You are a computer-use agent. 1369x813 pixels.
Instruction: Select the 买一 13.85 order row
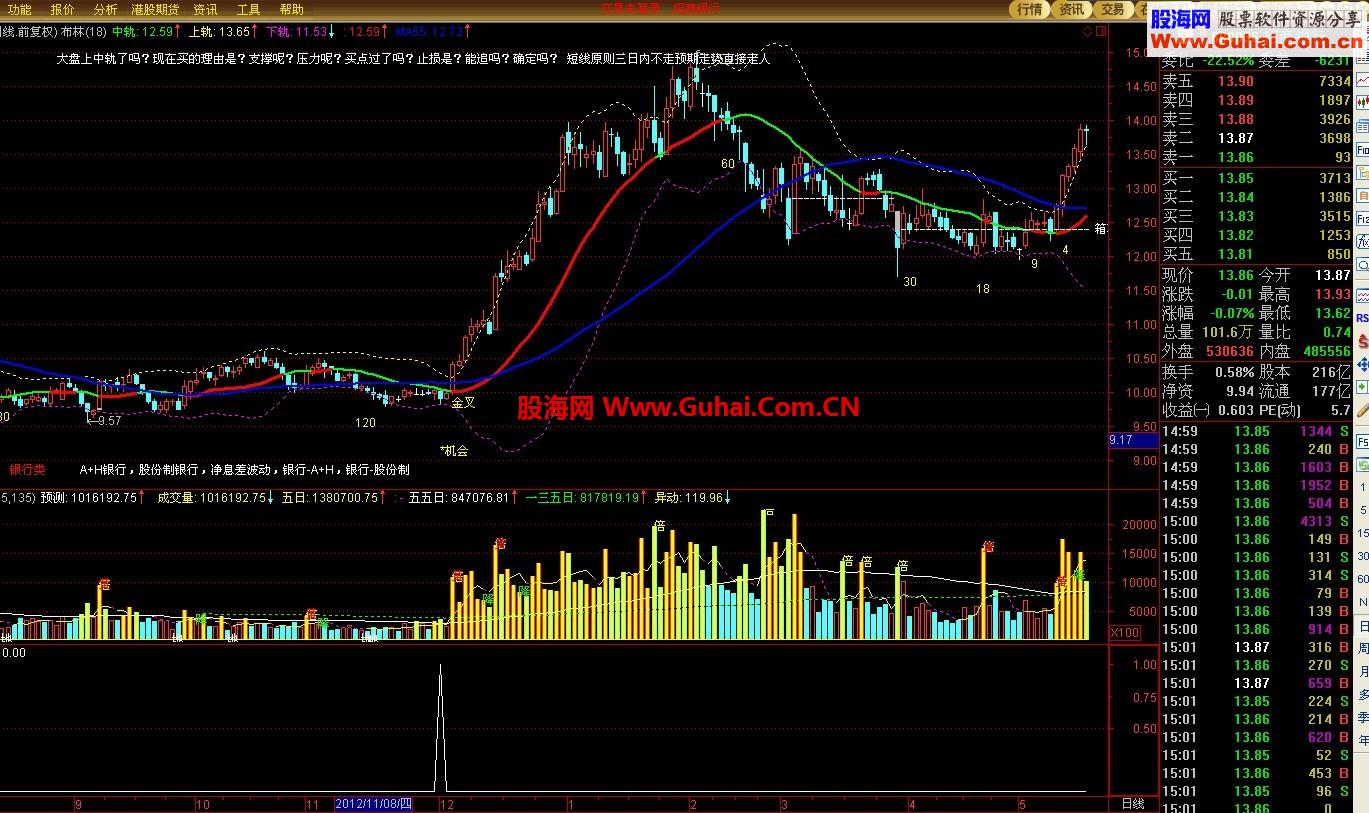pyautogui.click(x=1258, y=178)
